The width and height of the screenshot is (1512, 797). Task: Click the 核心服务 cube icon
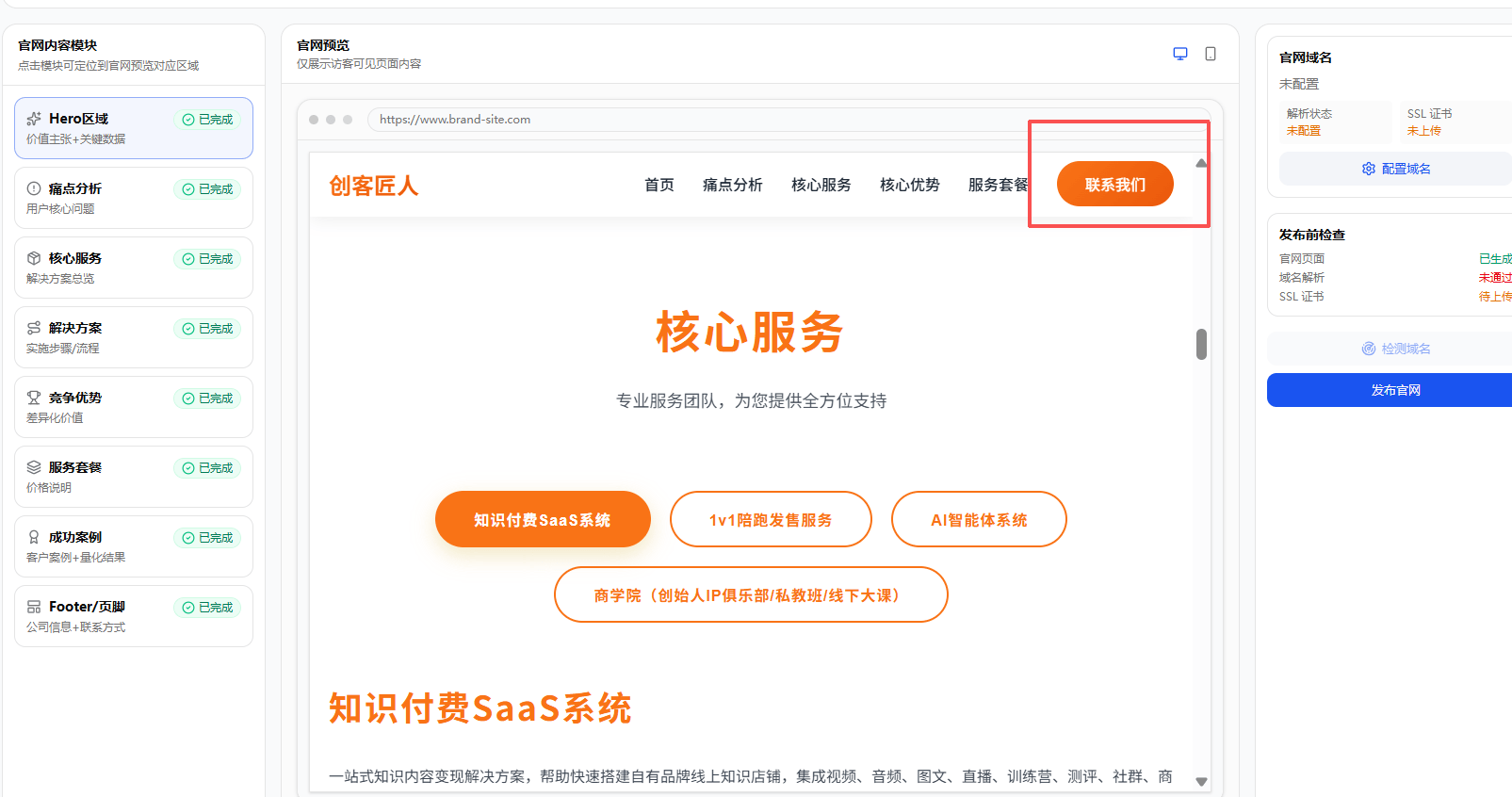[34, 258]
